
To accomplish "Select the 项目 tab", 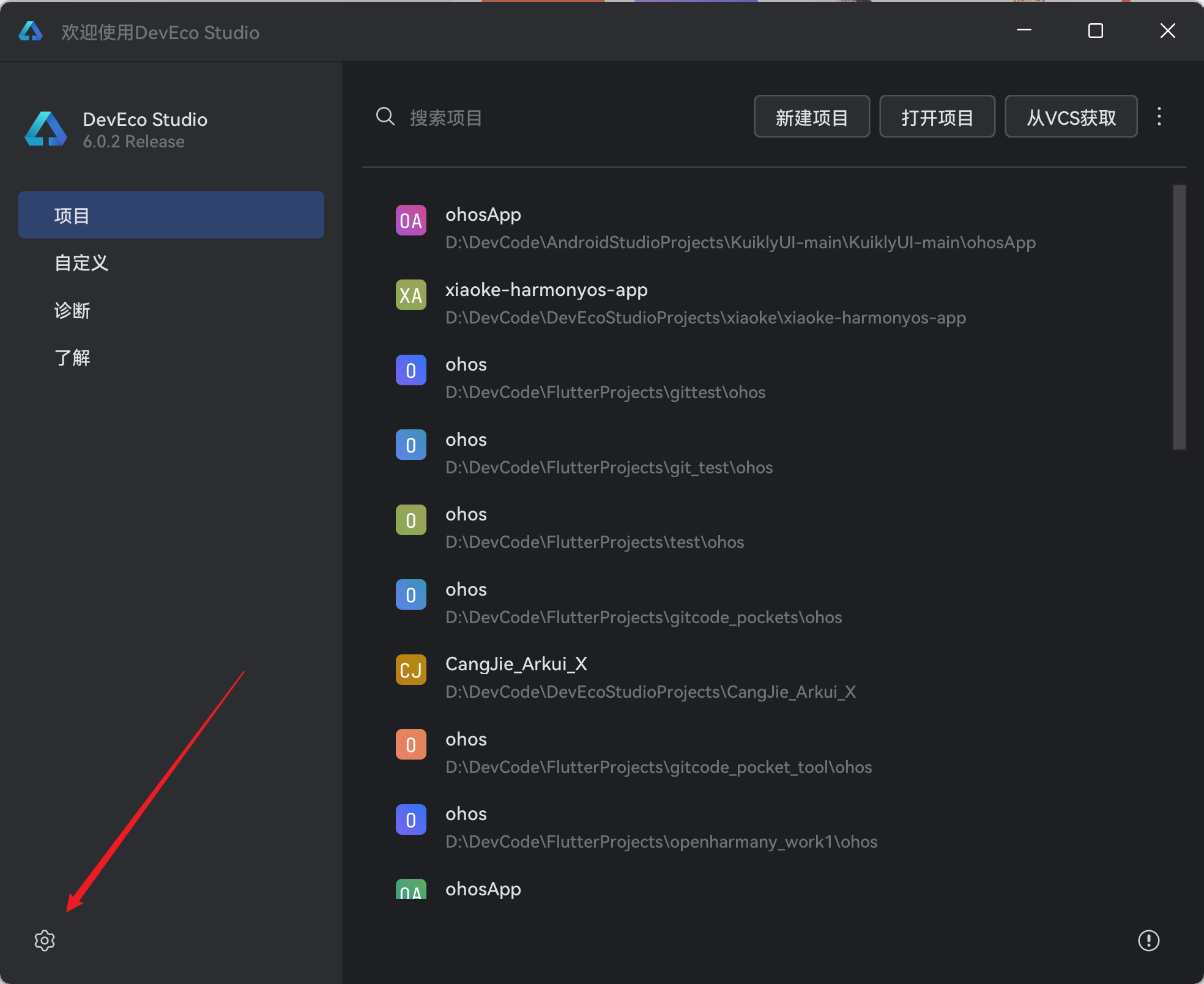I will pyautogui.click(x=171, y=215).
